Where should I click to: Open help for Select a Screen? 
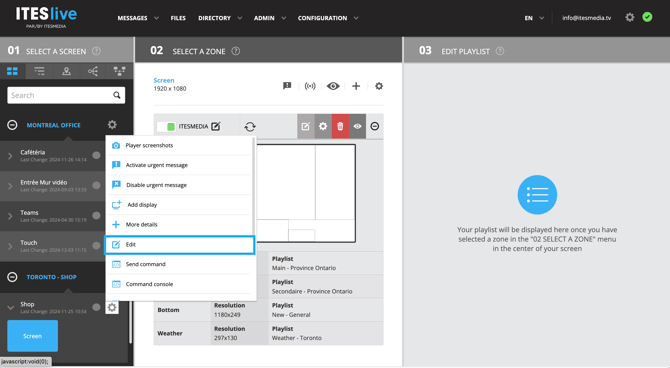coord(97,51)
